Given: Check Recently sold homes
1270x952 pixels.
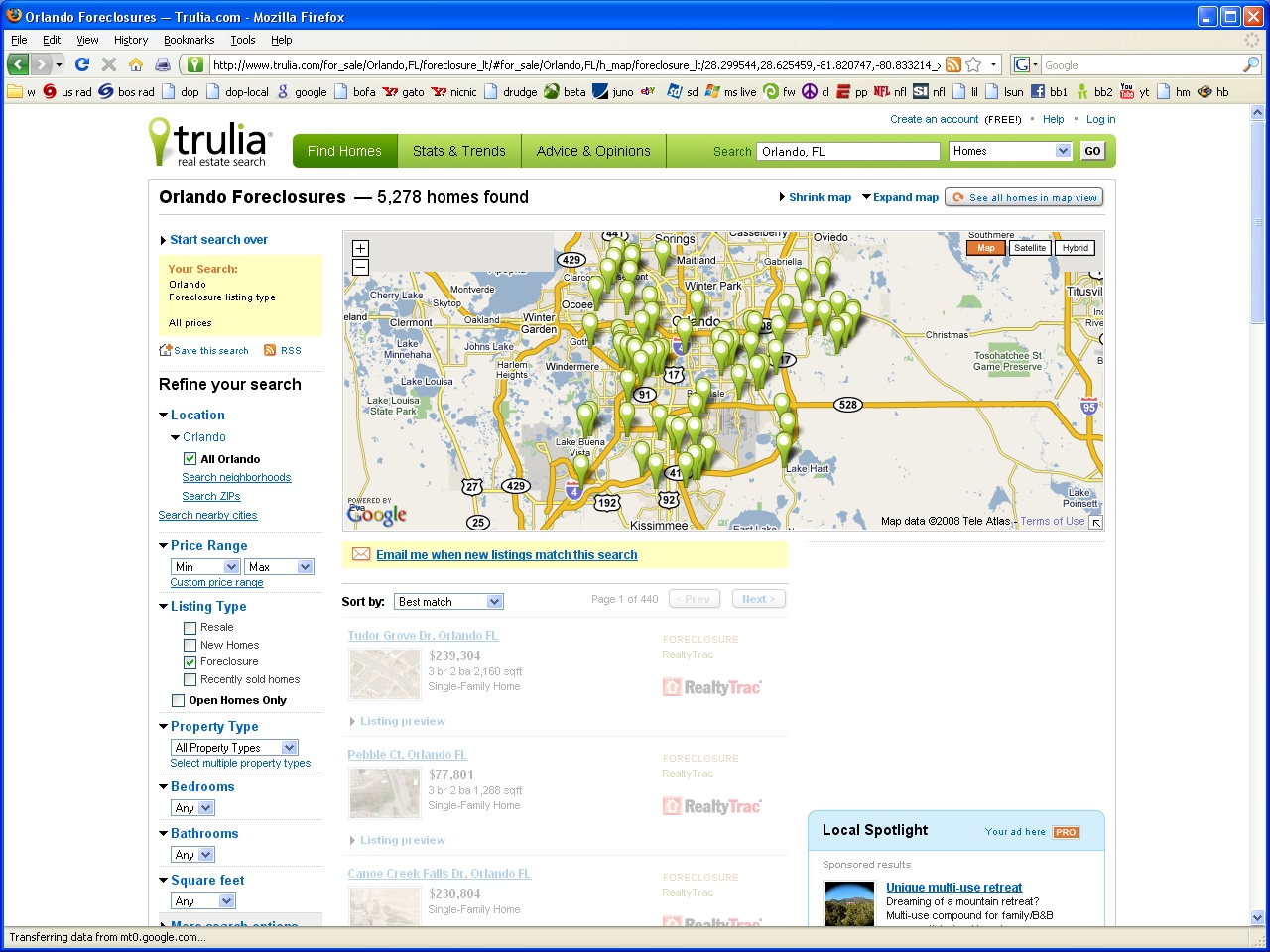Looking at the screenshot, I should (x=190, y=680).
